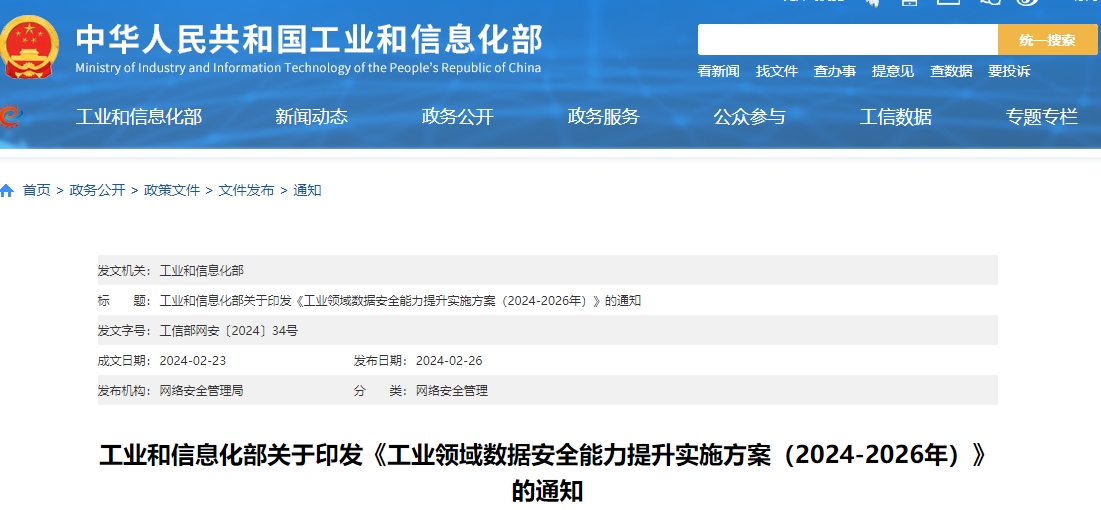Image resolution: width=1101 pixels, height=510 pixels.
Task: Focus the site search input field
Action: [x=848, y=39]
